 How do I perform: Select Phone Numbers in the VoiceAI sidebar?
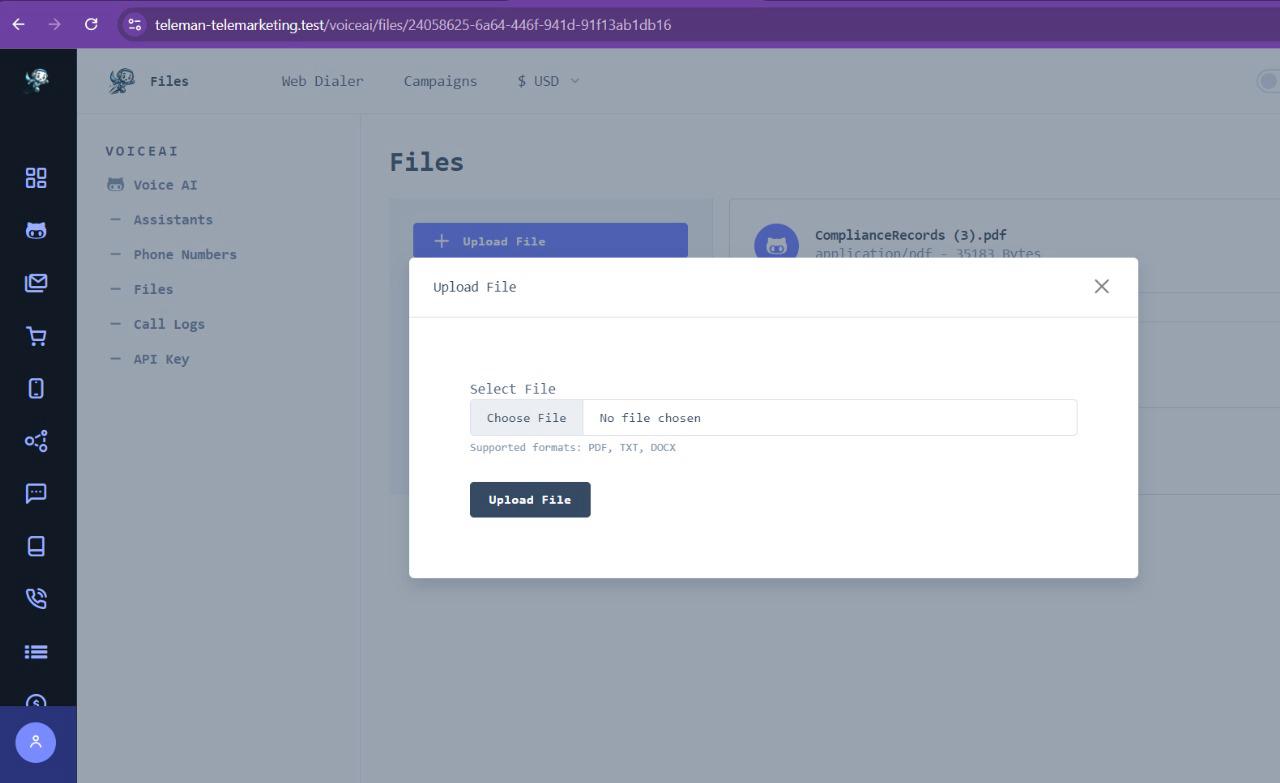(185, 254)
